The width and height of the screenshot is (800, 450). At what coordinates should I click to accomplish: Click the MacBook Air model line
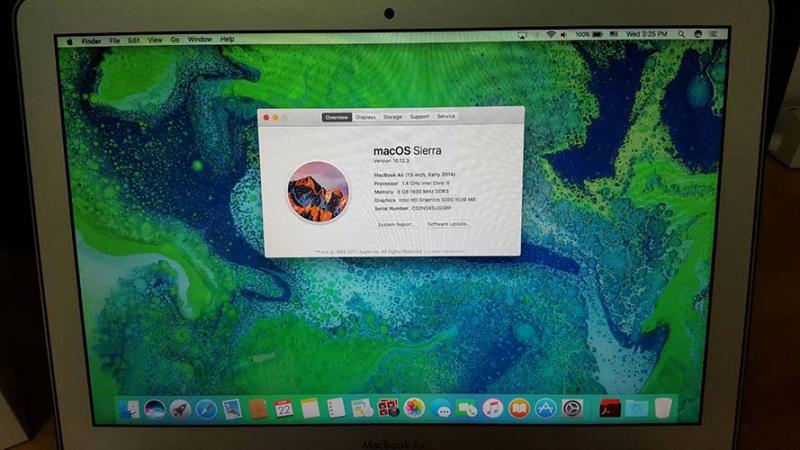coord(414,174)
